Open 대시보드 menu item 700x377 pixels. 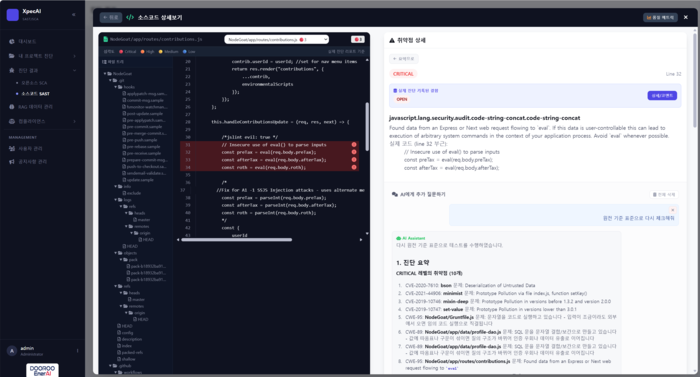pyautogui.click(x=27, y=42)
